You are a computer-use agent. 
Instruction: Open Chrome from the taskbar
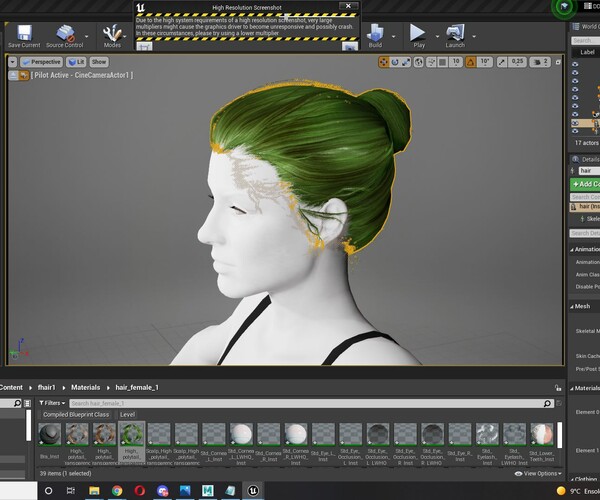(117, 490)
